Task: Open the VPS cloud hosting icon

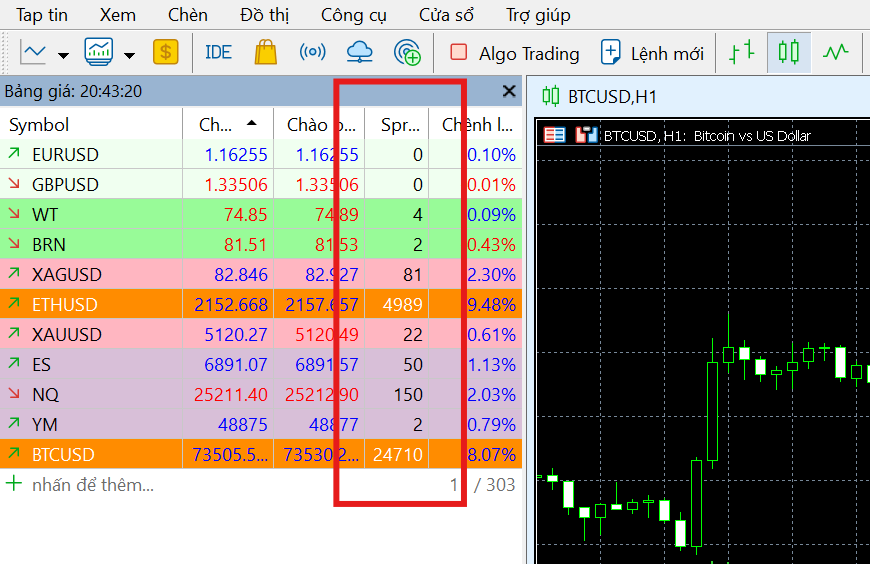Action: [360, 52]
